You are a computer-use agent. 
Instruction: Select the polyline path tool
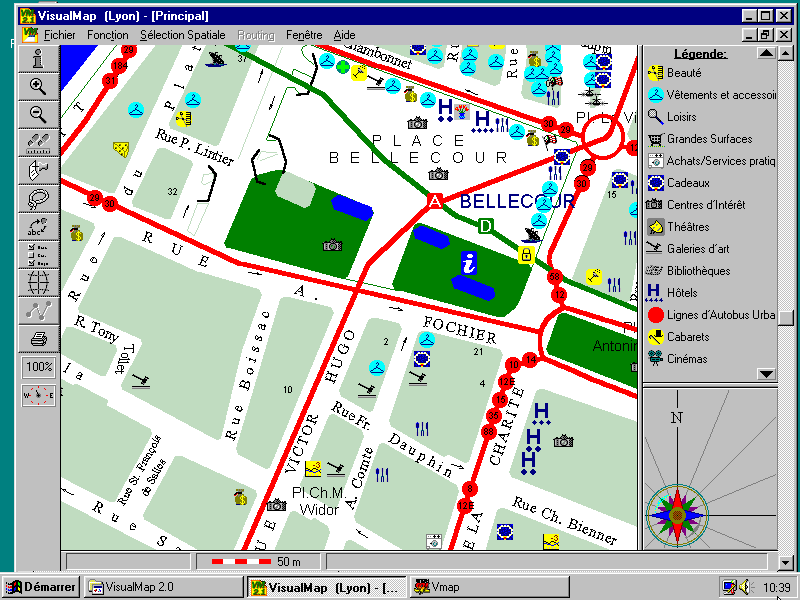pos(39,310)
